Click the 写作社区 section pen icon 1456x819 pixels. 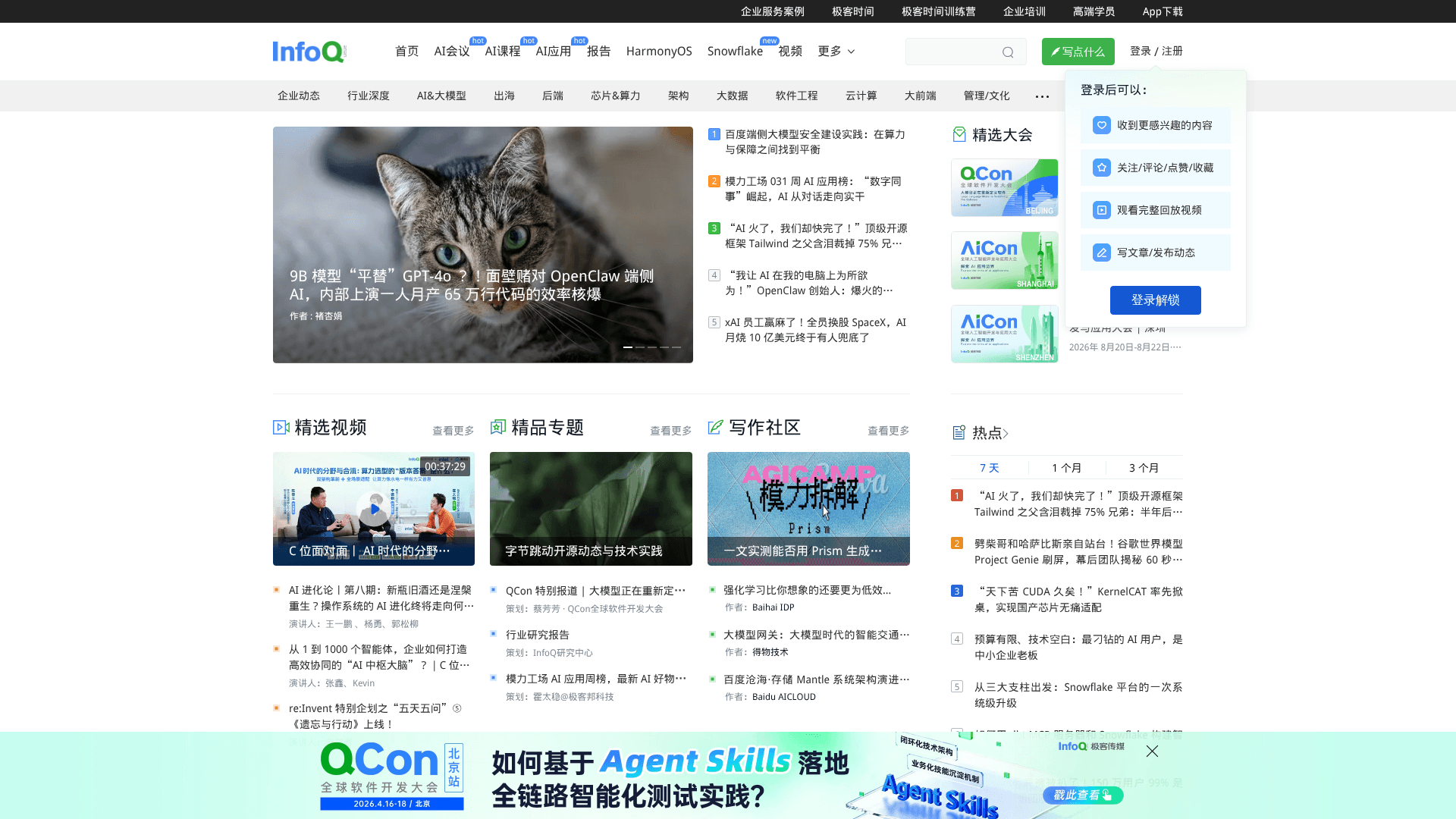714,427
